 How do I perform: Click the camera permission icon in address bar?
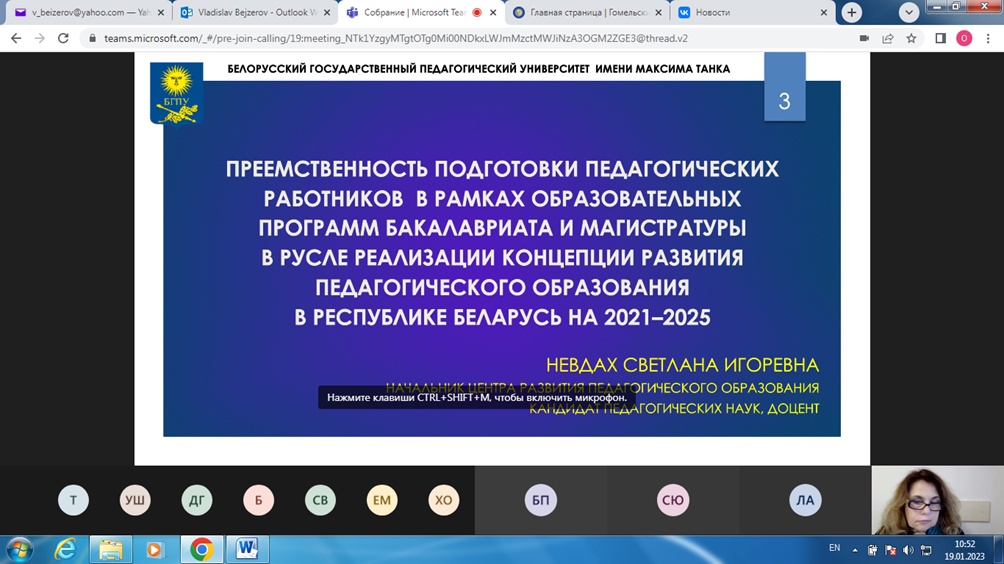point(864,38)
